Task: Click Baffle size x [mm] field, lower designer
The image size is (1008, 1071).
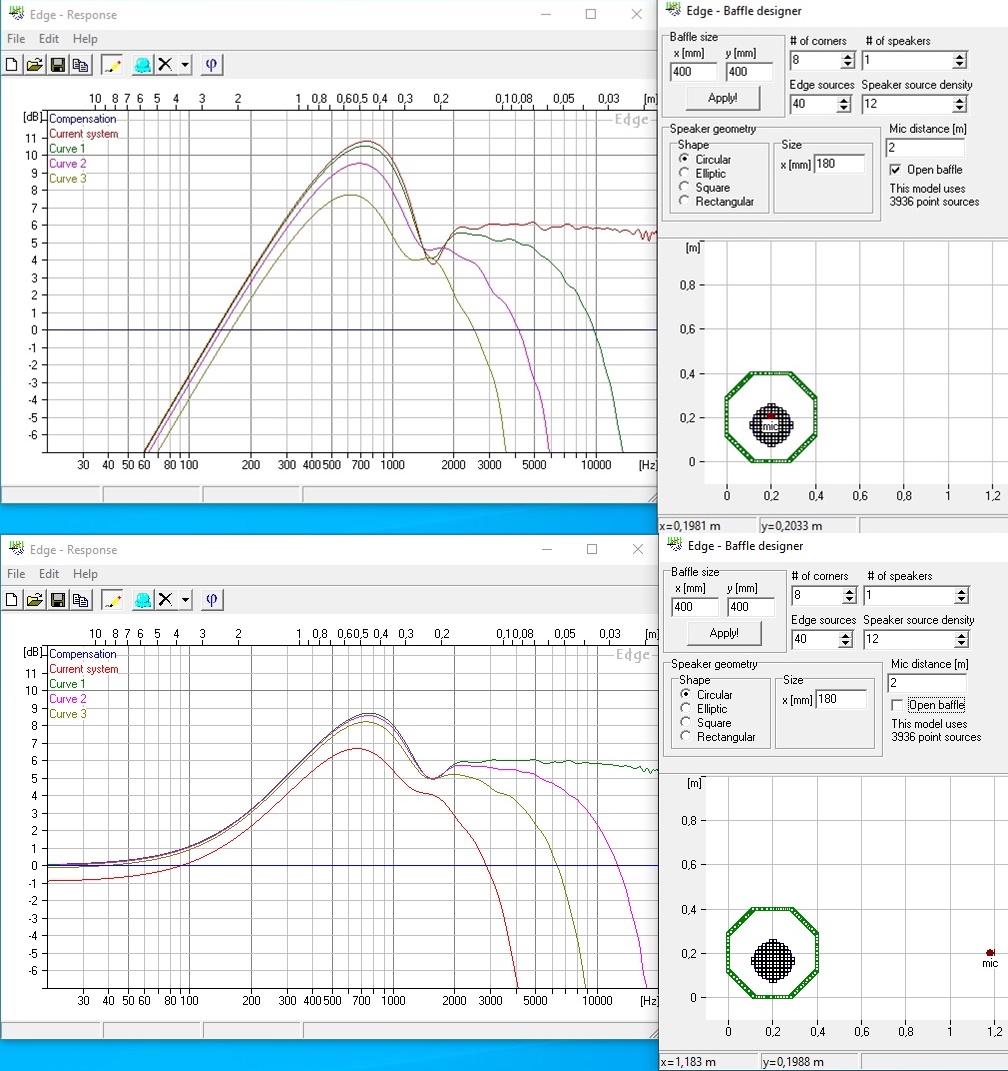Action: pyautogui.click(x=695, y=607)
